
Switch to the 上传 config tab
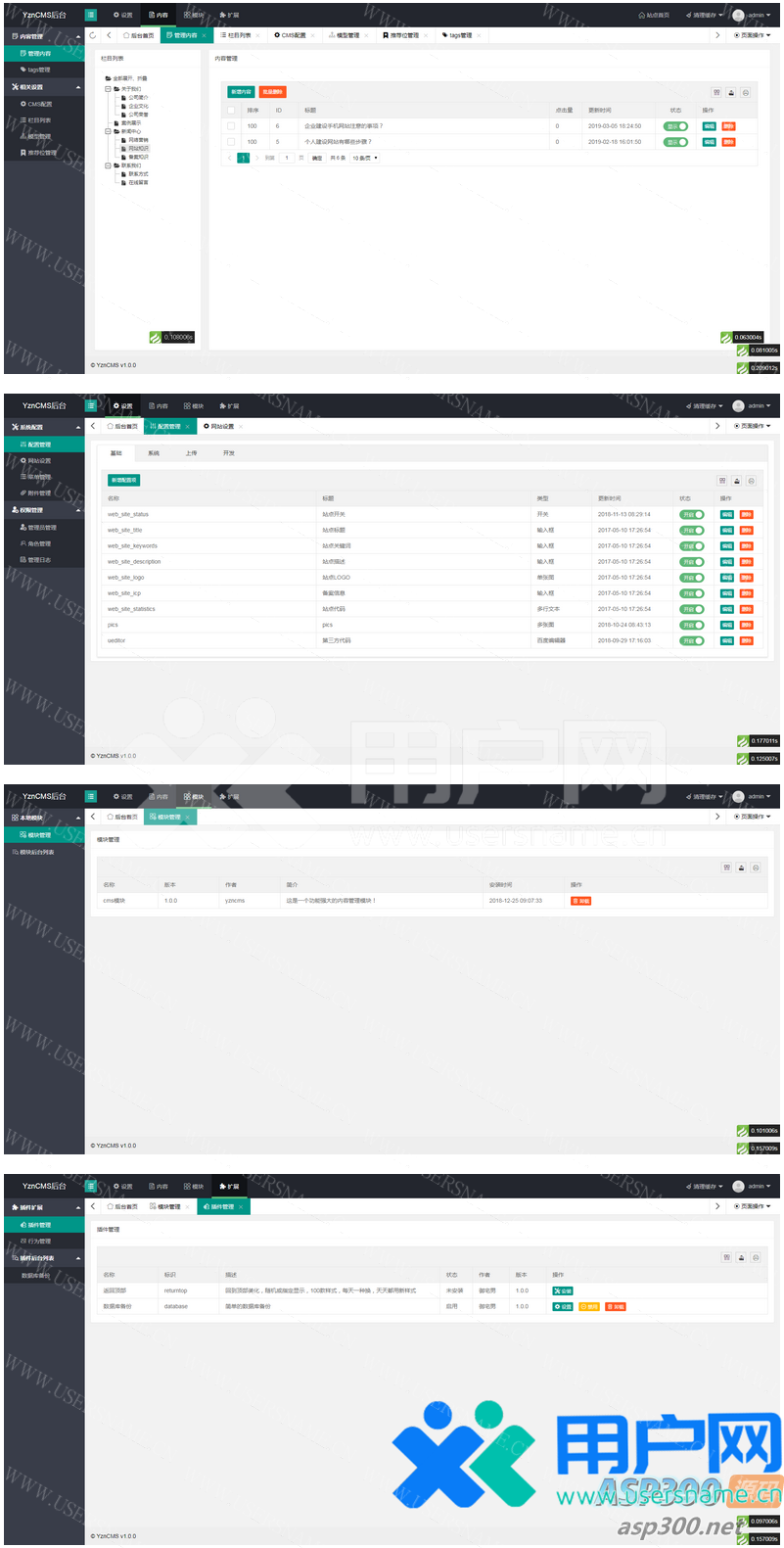click(191, 453)
